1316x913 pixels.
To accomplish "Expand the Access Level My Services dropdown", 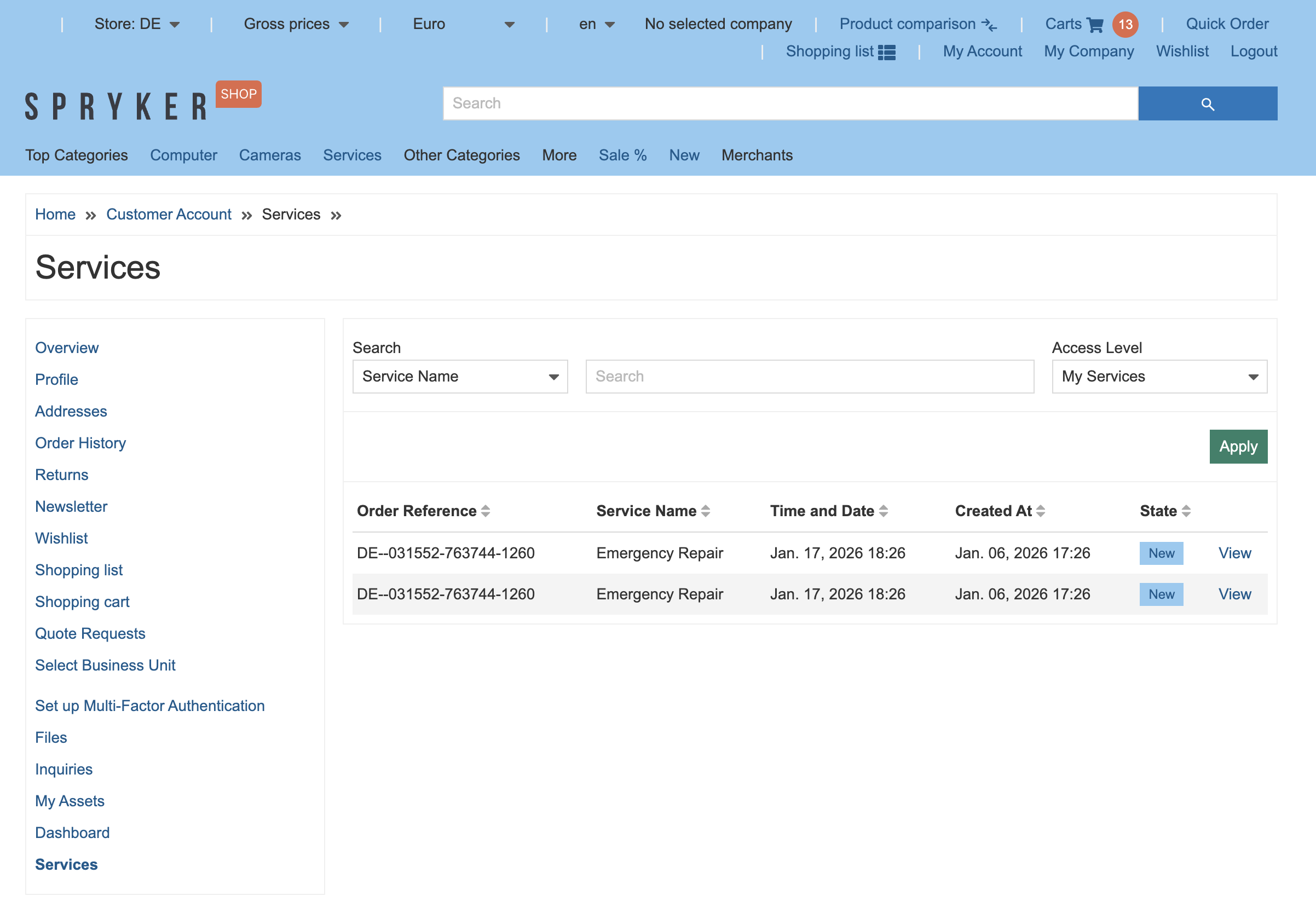I will tap(1159, 377).
